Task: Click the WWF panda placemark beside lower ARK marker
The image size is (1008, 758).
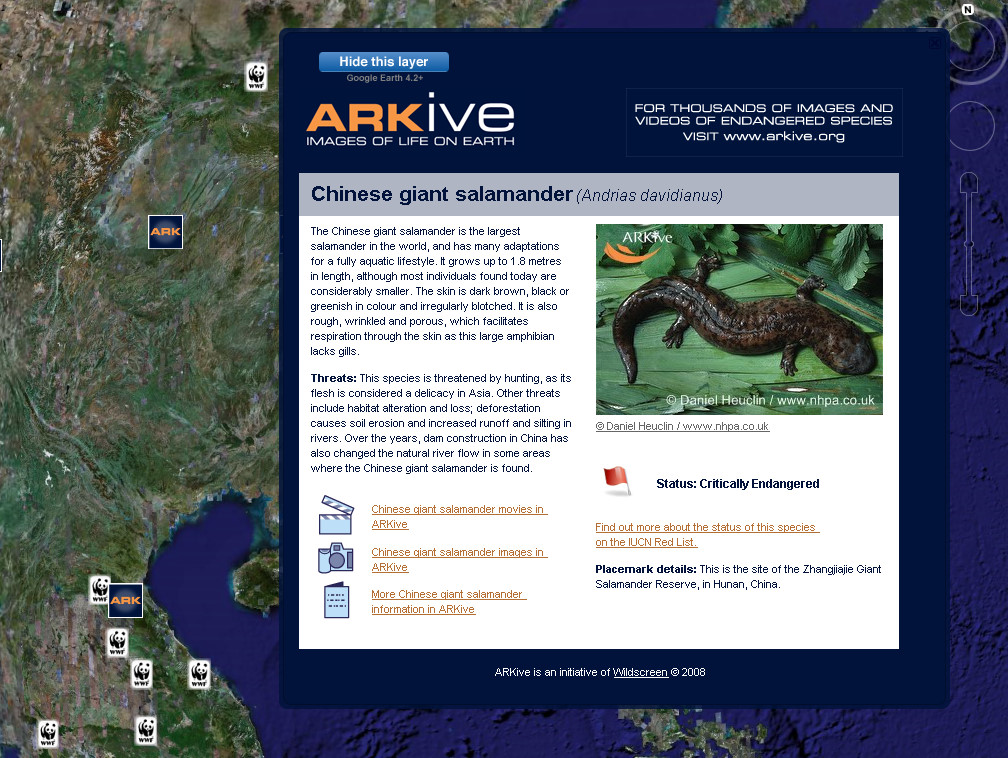Action: [99, 589]
